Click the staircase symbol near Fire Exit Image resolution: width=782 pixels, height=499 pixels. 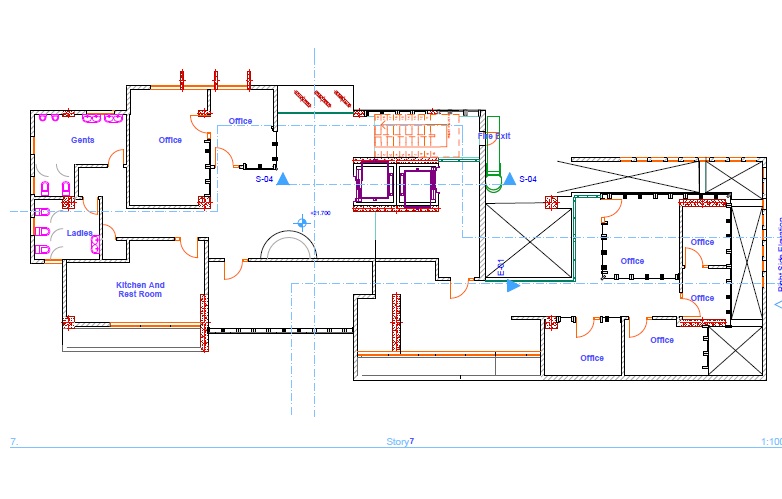pos(412,136)
